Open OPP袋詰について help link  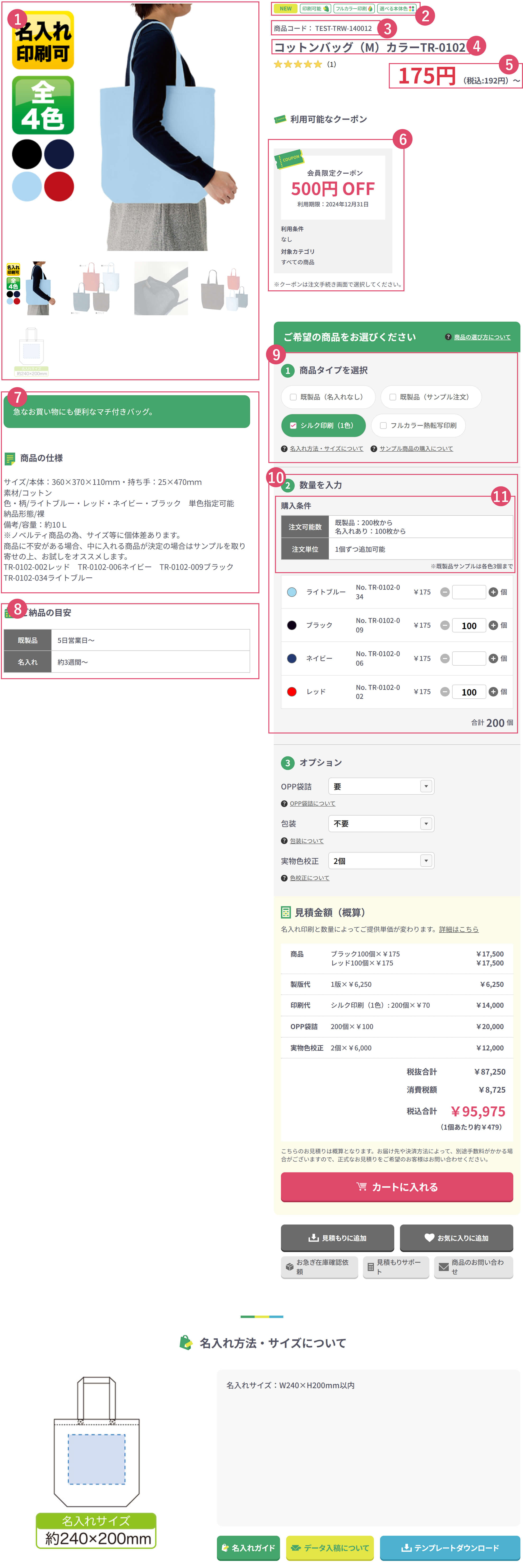coord(312,803)
